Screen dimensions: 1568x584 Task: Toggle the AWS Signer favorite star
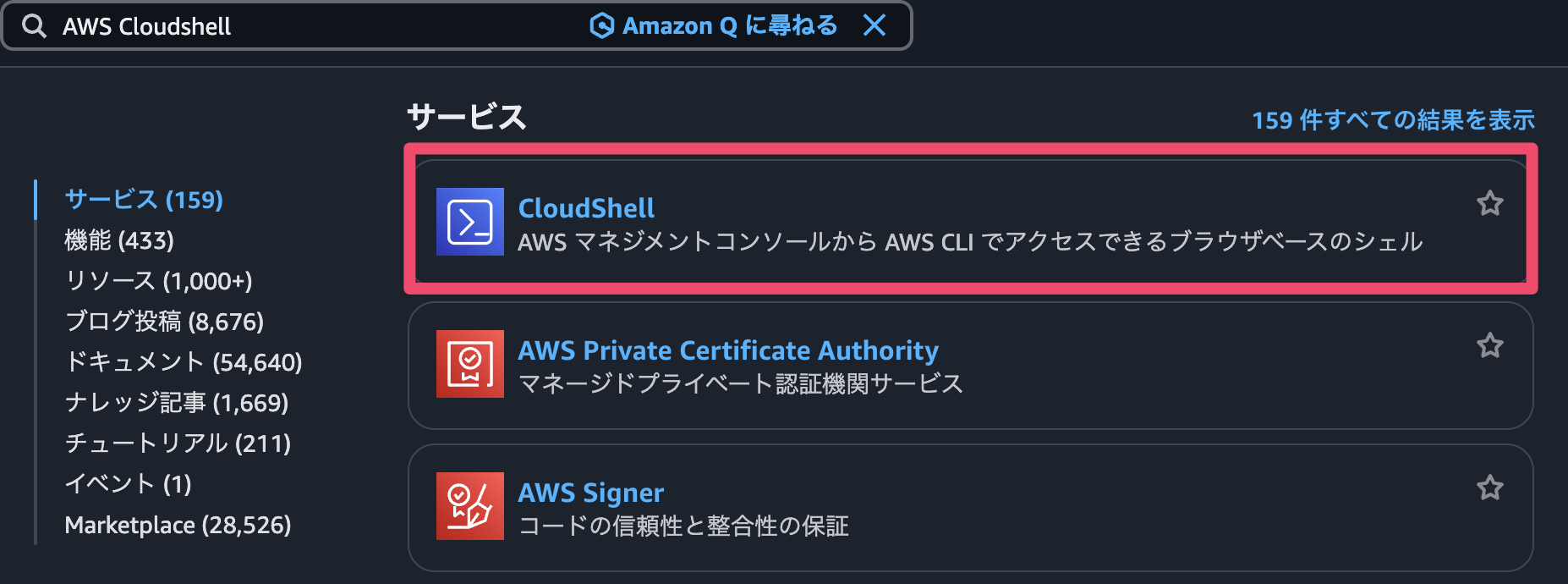pos(1489,488)
